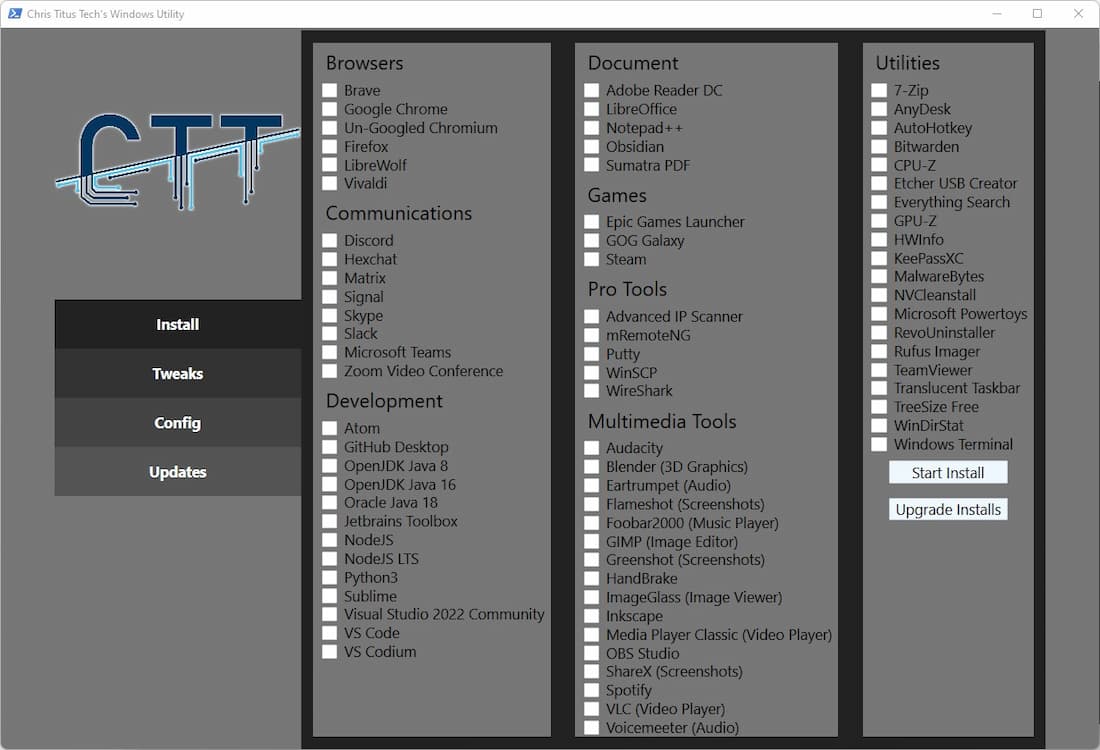Select the Firefox checkbox
Viewport: 1100px width, 750px height.
coord(330,147)
